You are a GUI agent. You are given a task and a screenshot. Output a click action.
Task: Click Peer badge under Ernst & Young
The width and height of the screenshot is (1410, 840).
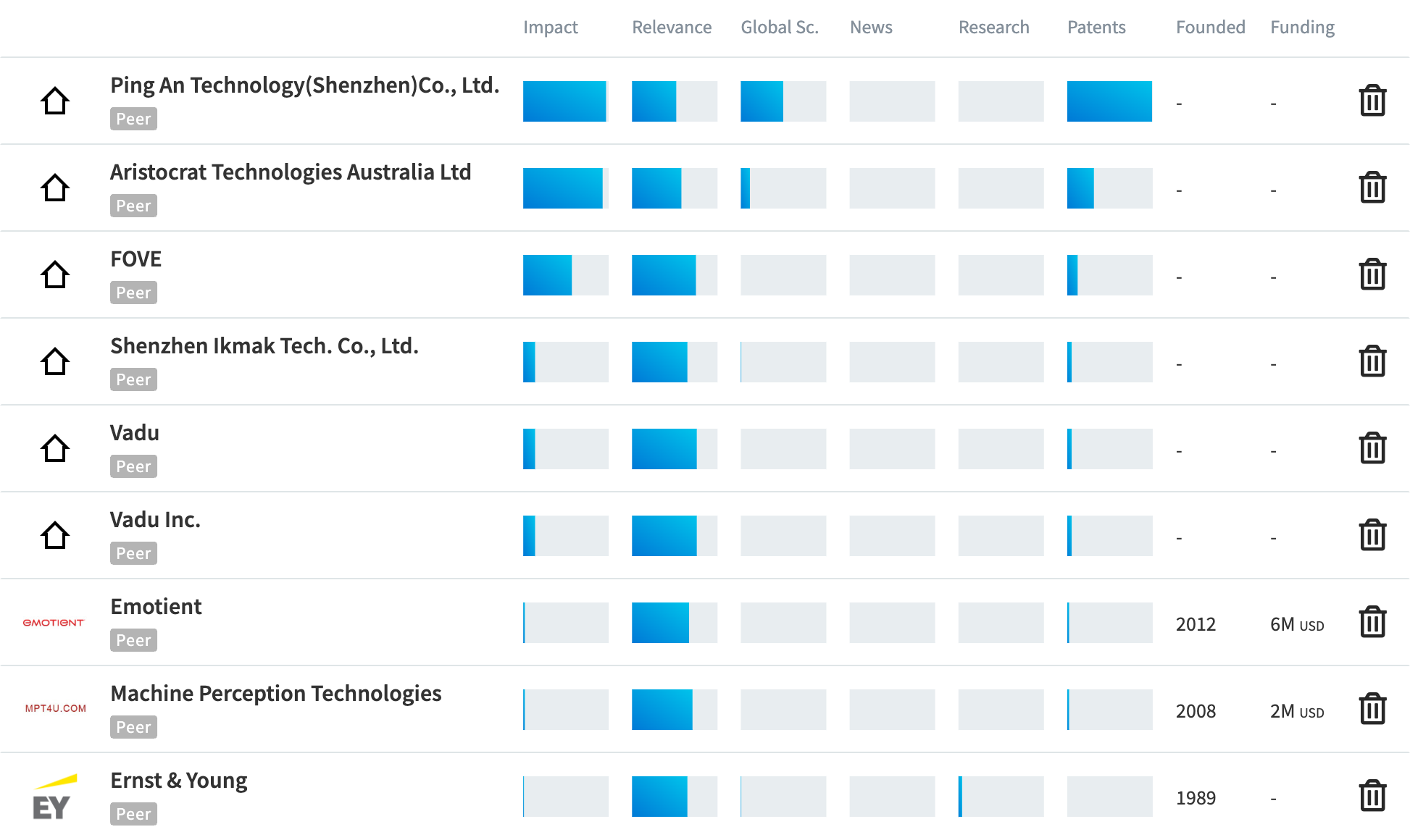click(133, 814)
